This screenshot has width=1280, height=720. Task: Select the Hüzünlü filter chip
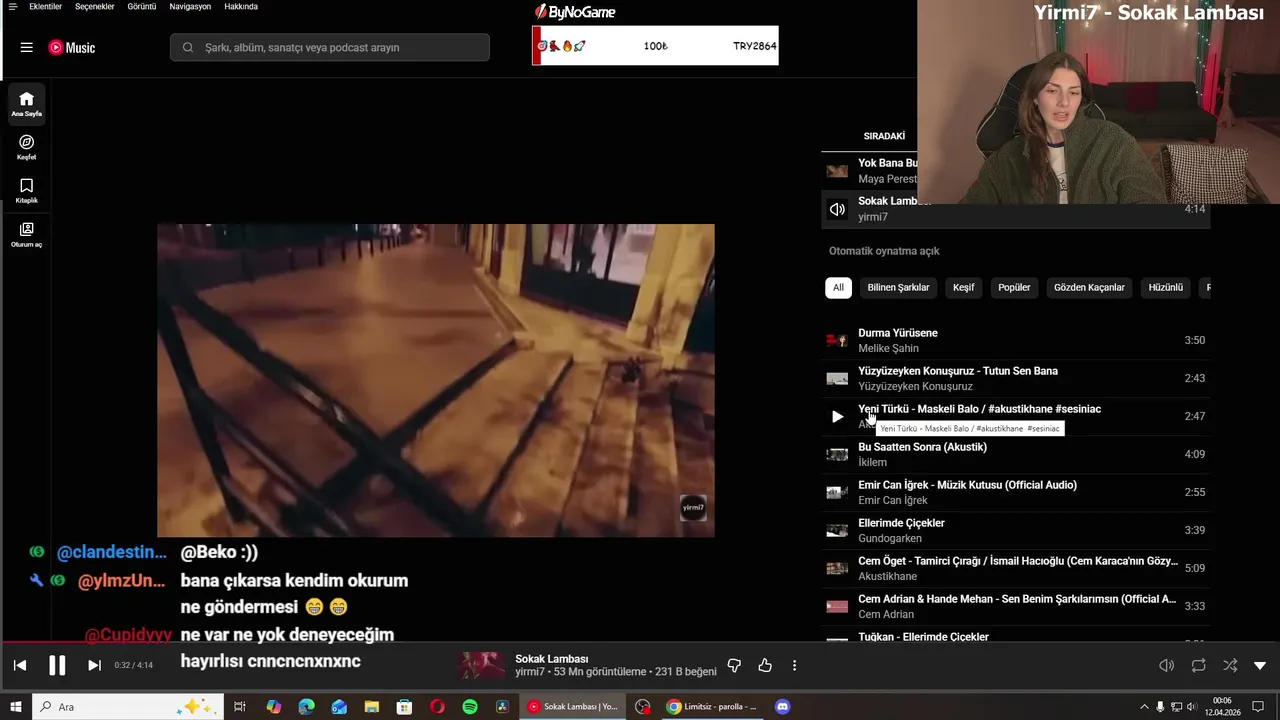coord(1165,287)
